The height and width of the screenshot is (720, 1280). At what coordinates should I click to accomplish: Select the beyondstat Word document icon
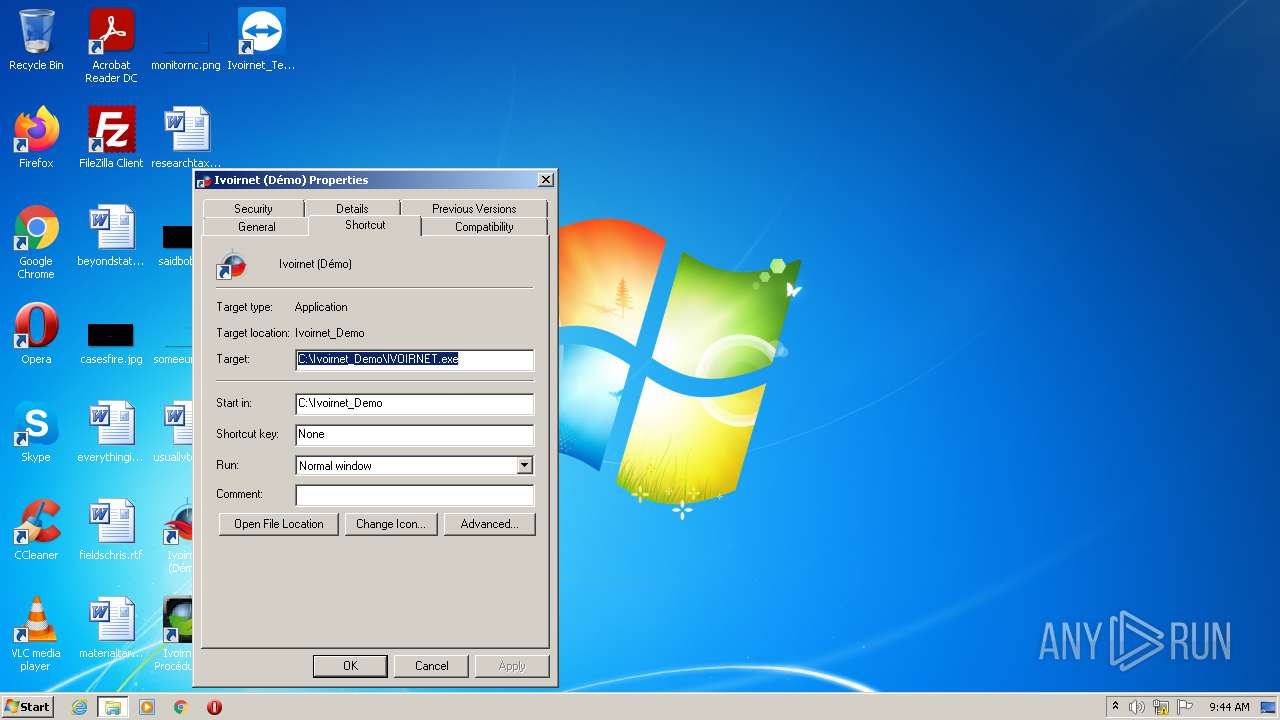click(x=111, y=236)
